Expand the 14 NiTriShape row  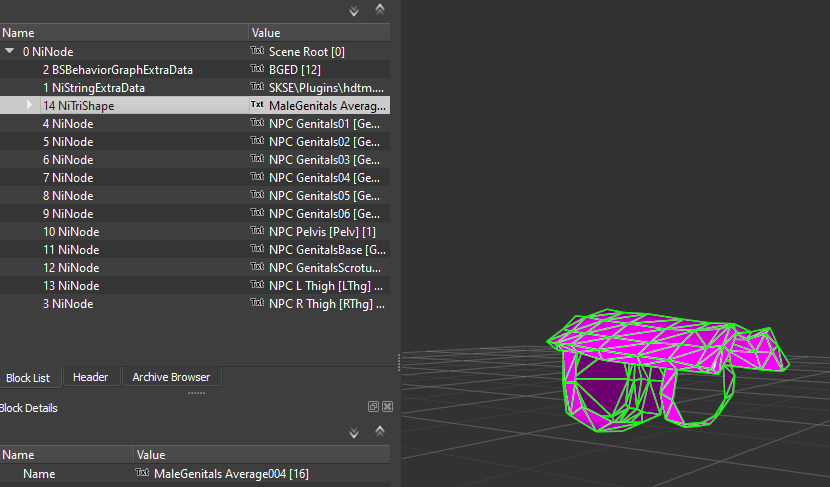(x=29, y=105)
